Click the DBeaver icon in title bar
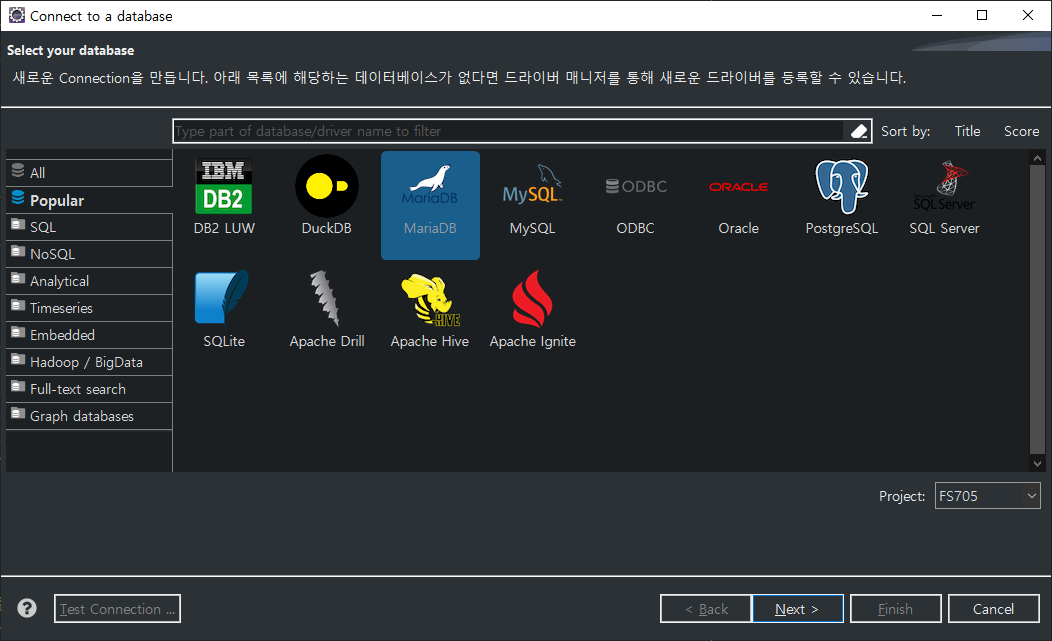Viewport: 1052px width, 641px height. (16, 15)
